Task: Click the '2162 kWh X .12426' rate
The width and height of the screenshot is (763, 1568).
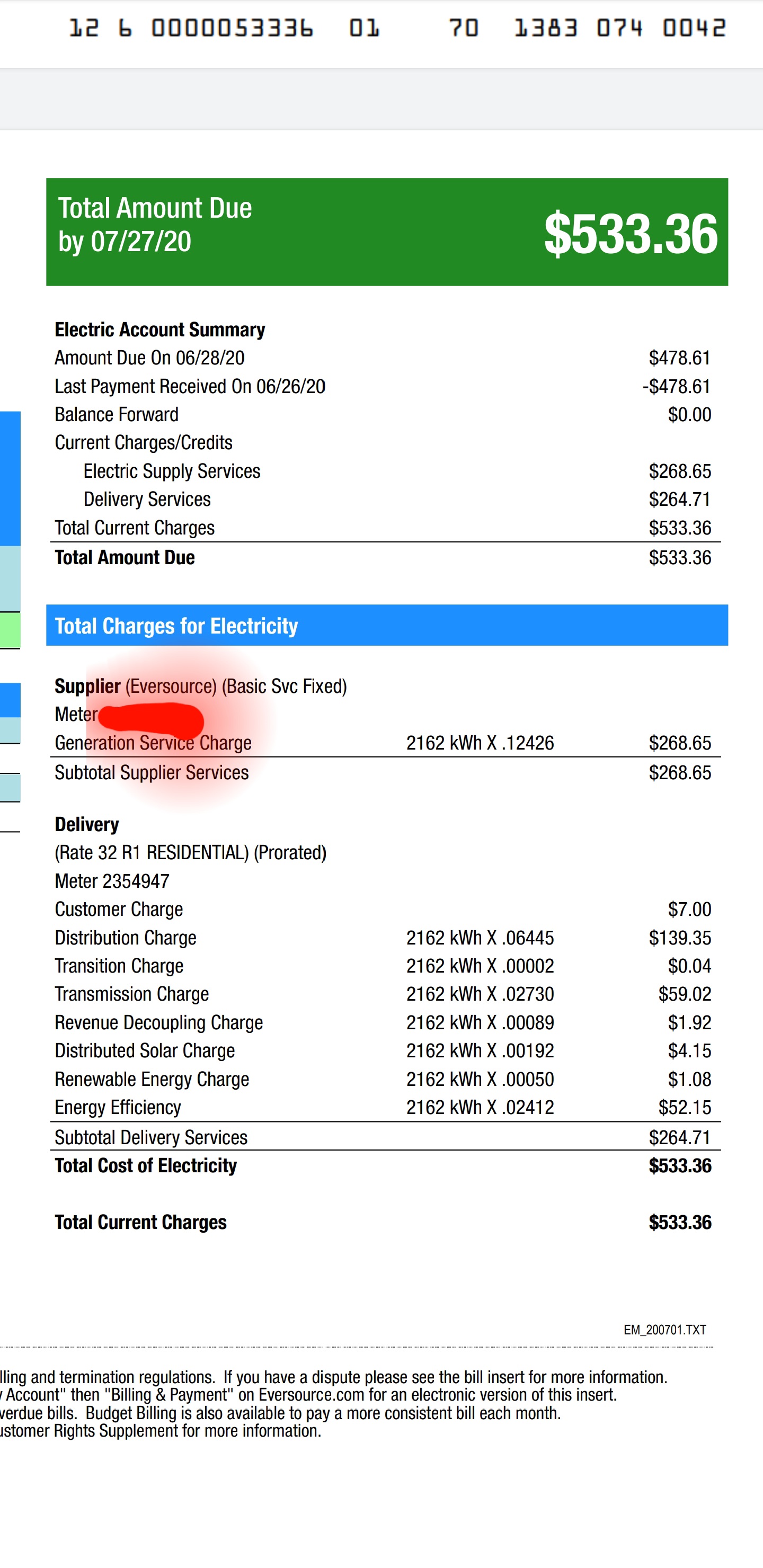Action: 480,743
